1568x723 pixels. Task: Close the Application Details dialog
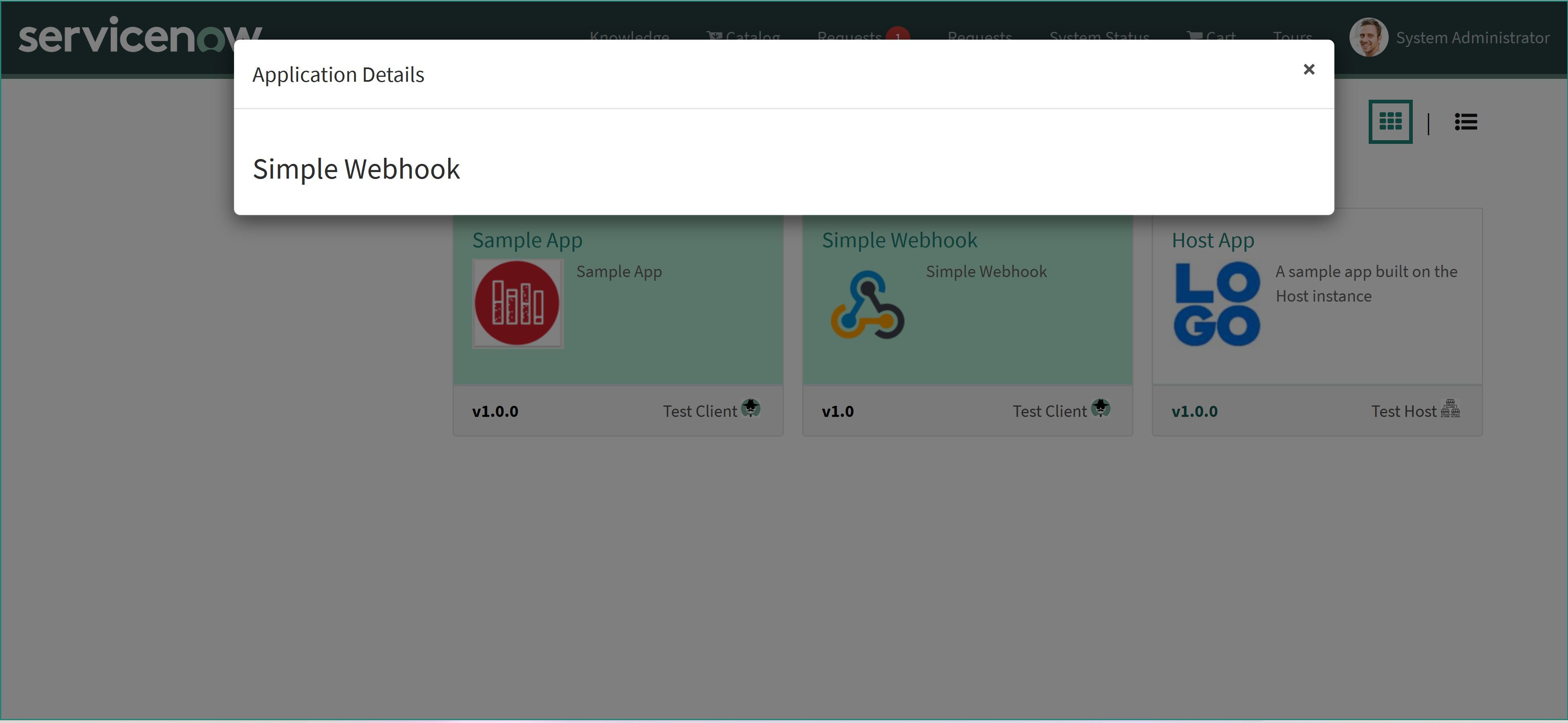1309,69
